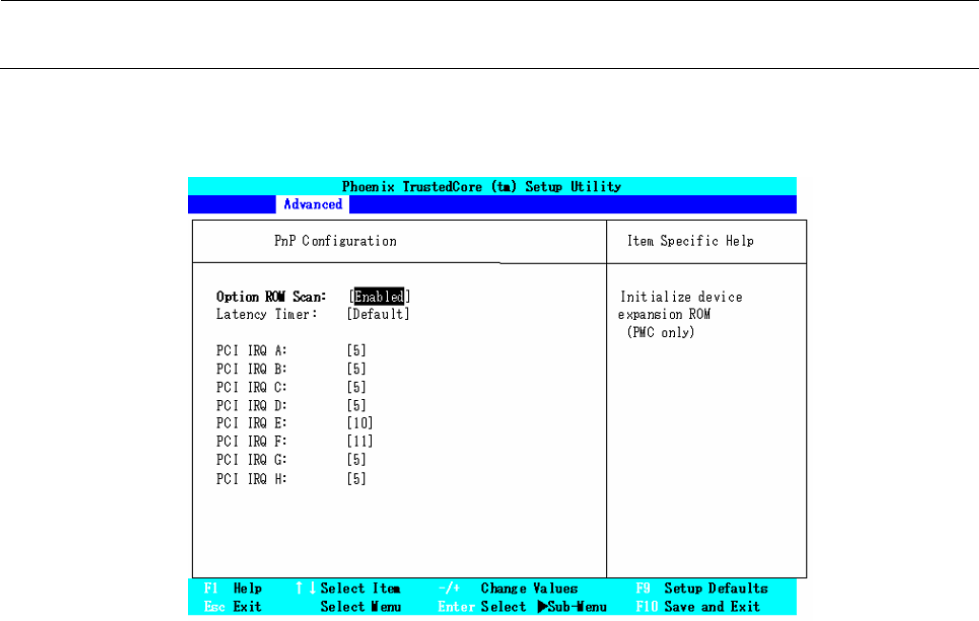Select PCI IRQ B value [5]
Viewport: 979px width, 621px height.
click(x=356, y=369)
